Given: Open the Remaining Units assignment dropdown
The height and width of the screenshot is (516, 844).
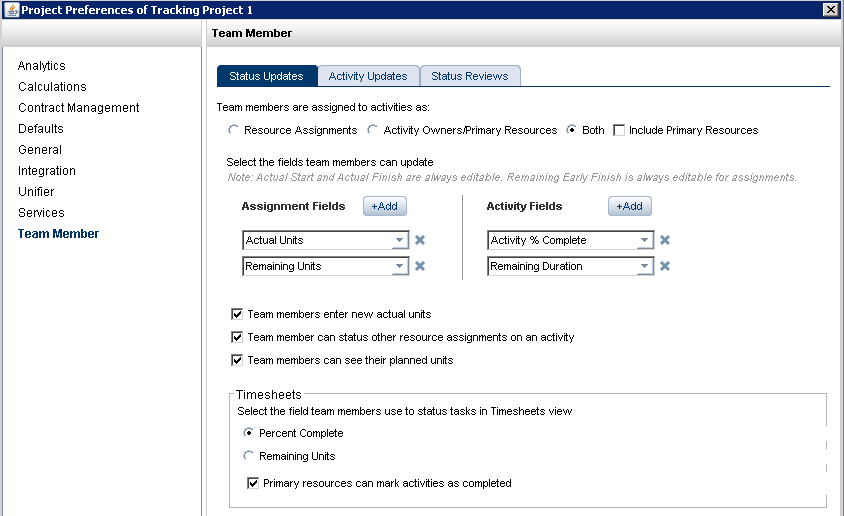Looking at the screenshot, I should tap(399, 266).
